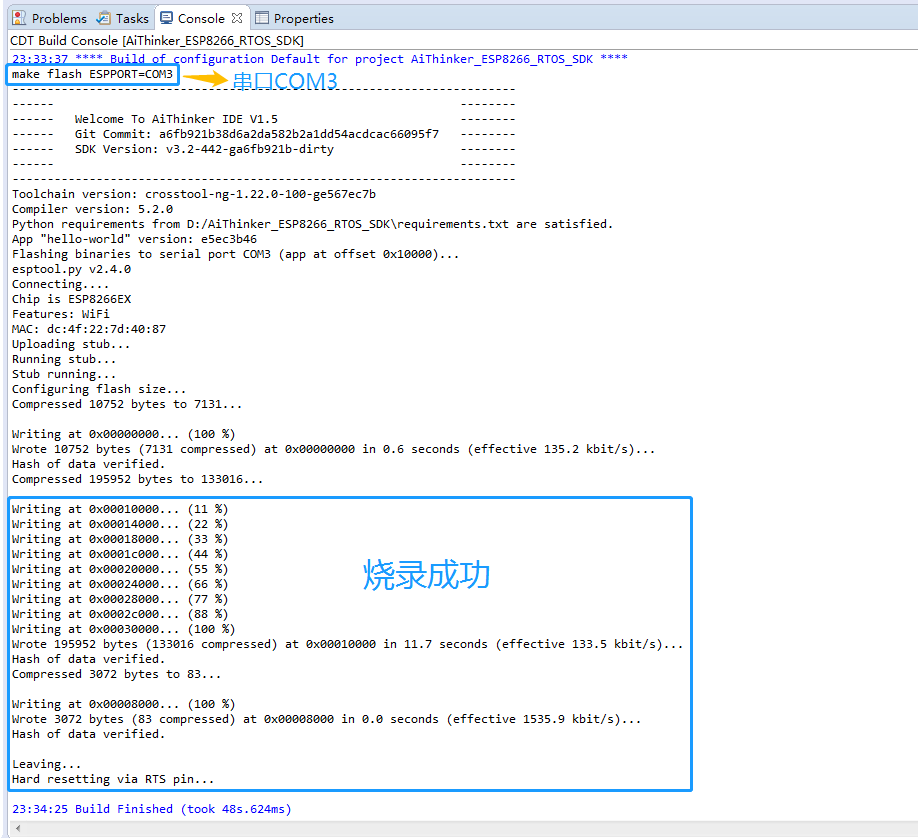This screenshot has height=838, width=918.
Task: Click 'Writing at 0x00018000... (33 %)' line
Action: tap(120, 539)
